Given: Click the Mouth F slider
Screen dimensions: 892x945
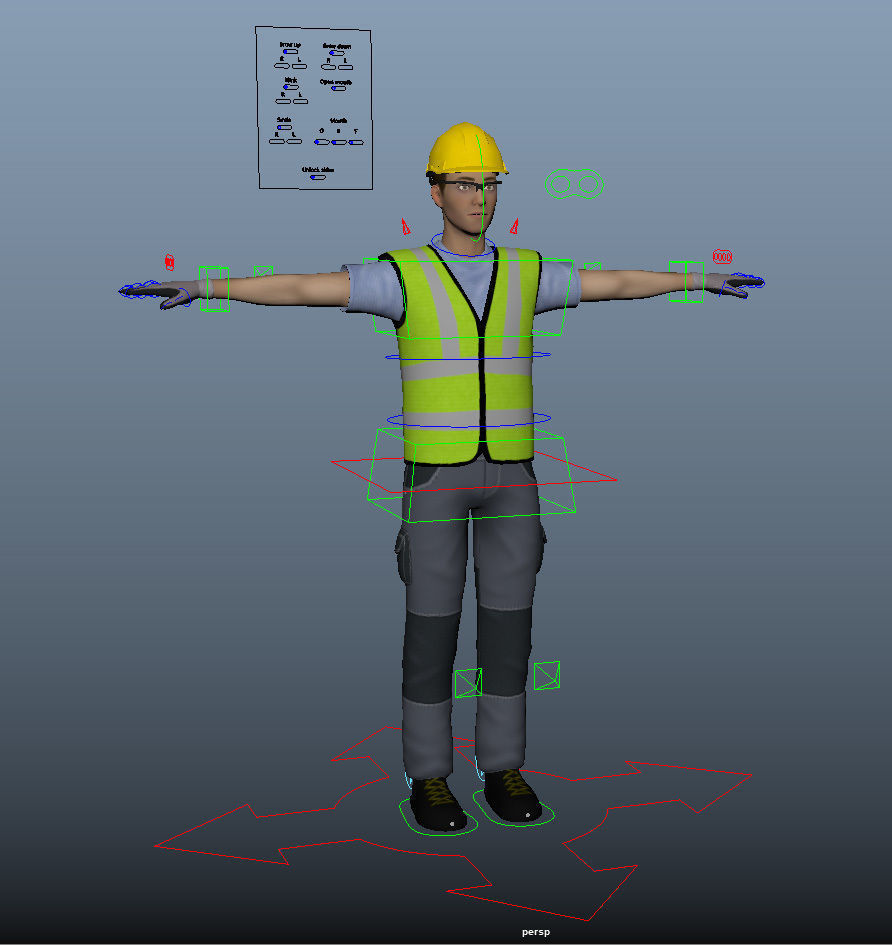Looking at the screenshot, I should (x=356, y=142).
